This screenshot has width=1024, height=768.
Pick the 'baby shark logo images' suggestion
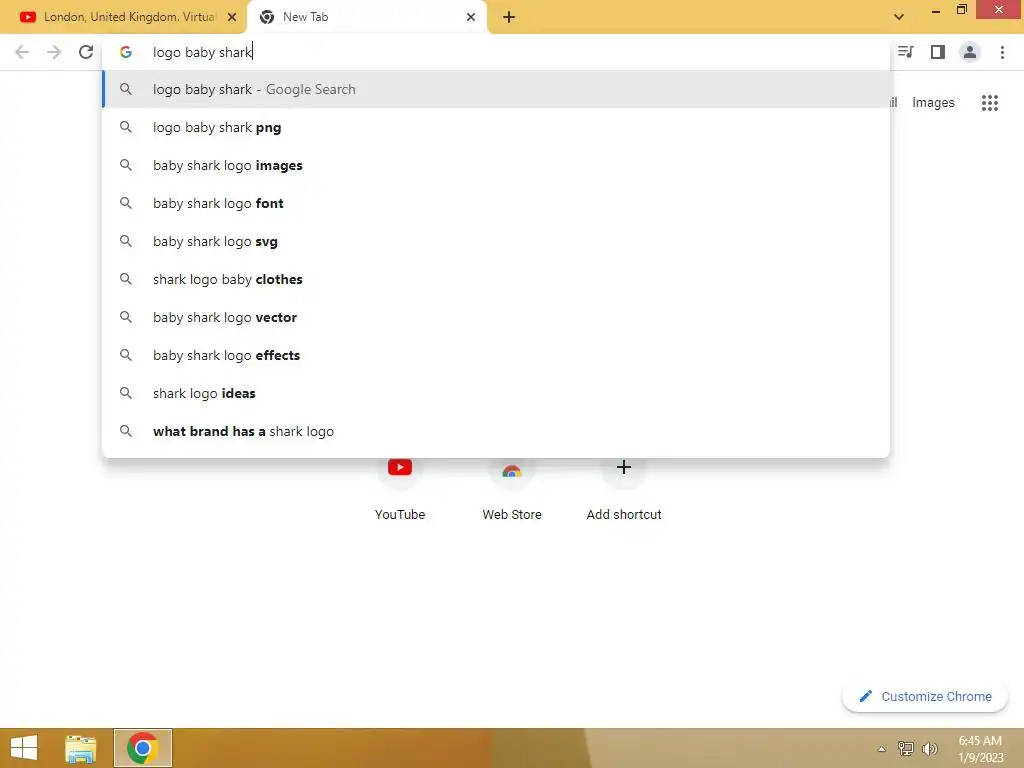point(496,165)
